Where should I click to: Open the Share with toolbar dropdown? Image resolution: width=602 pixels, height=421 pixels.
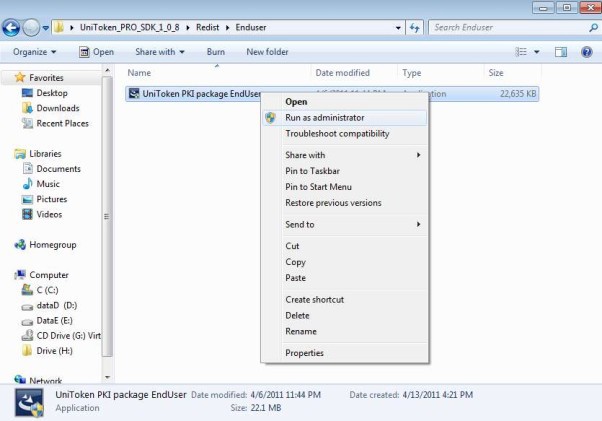pos(160,52)
